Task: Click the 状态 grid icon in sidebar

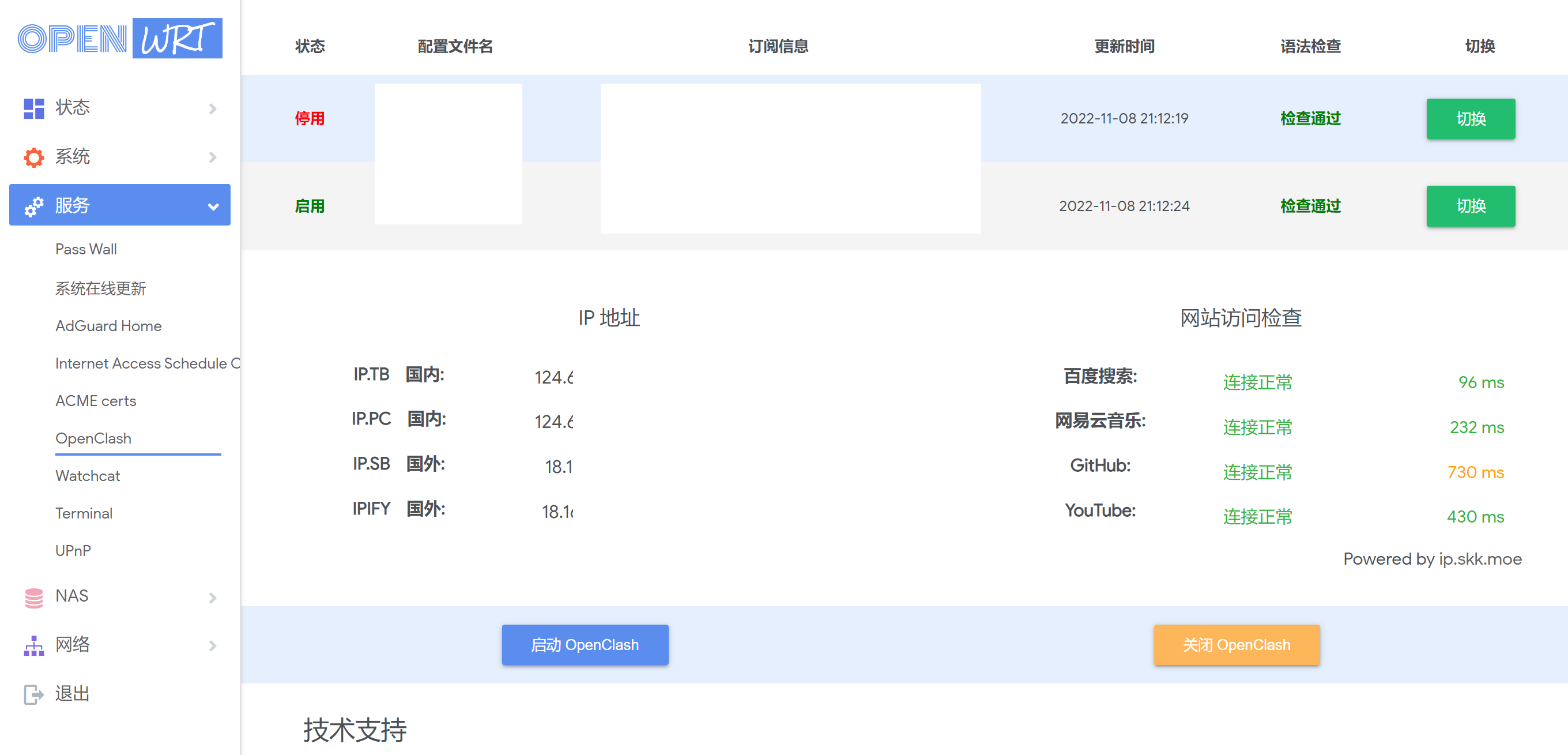Action: (34, 108)
